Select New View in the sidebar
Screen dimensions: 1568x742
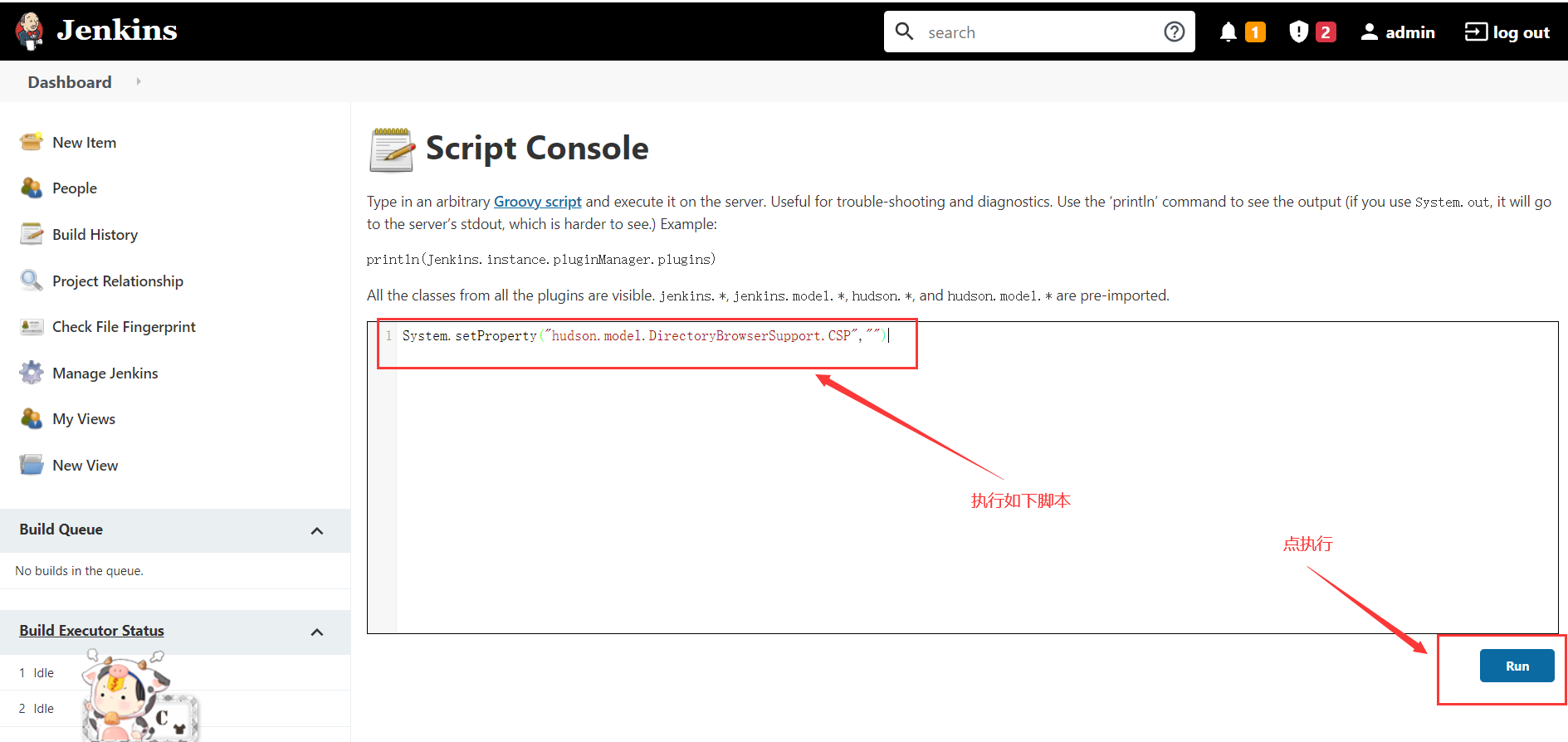85,466
